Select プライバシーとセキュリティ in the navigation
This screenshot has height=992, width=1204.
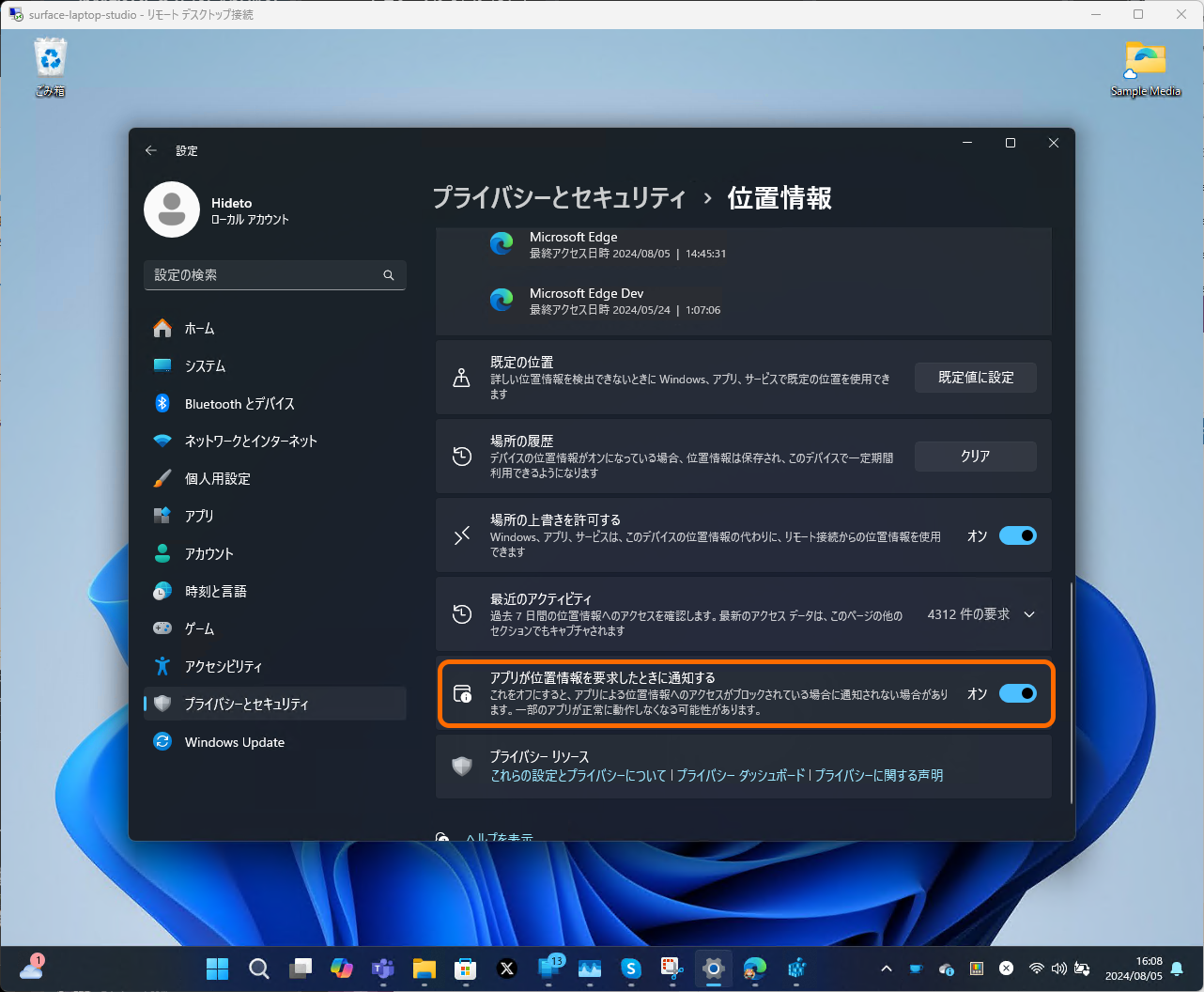coord(249,703)
